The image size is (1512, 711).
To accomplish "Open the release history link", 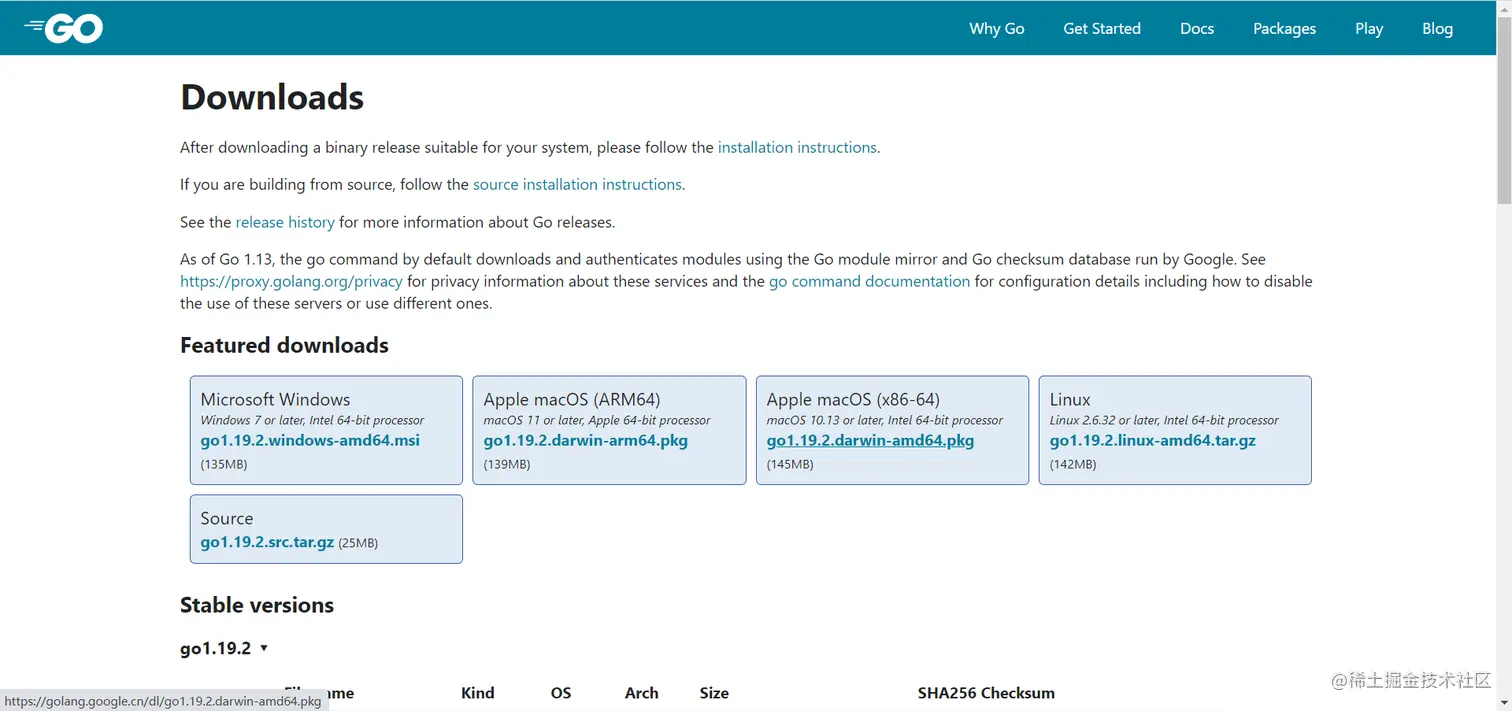I will 285,222.
